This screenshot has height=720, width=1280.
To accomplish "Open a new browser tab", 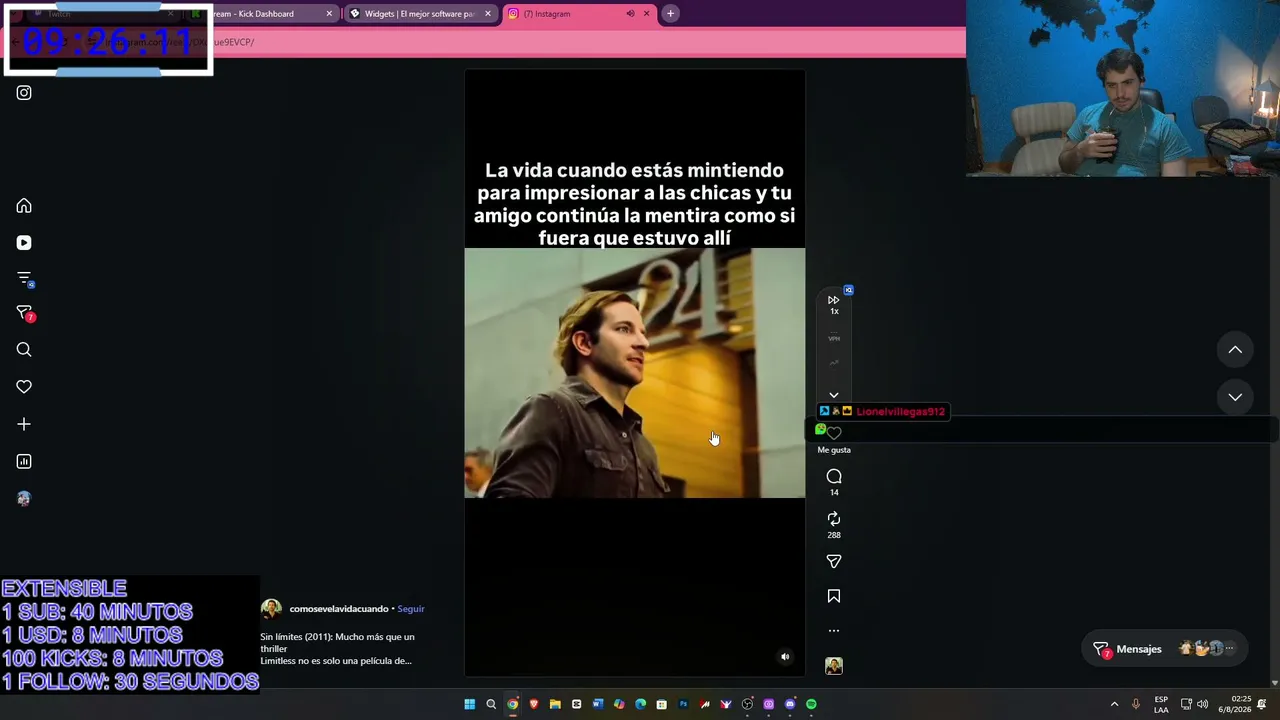I will coord(670,14).
